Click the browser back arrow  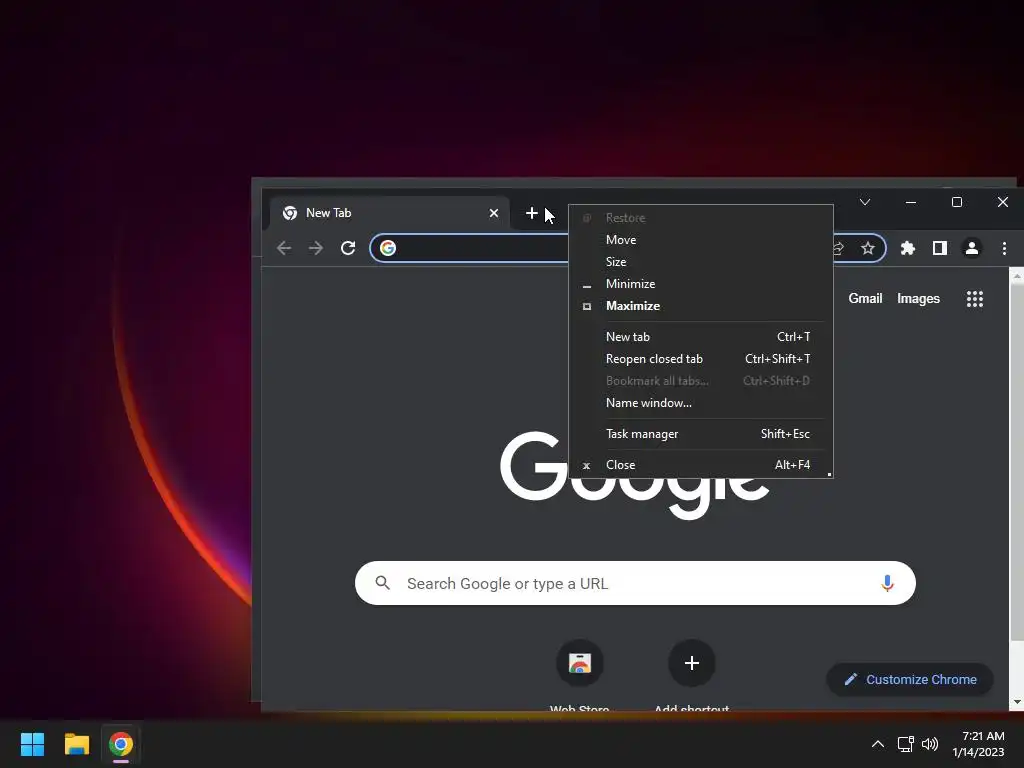tap(284, 248)
